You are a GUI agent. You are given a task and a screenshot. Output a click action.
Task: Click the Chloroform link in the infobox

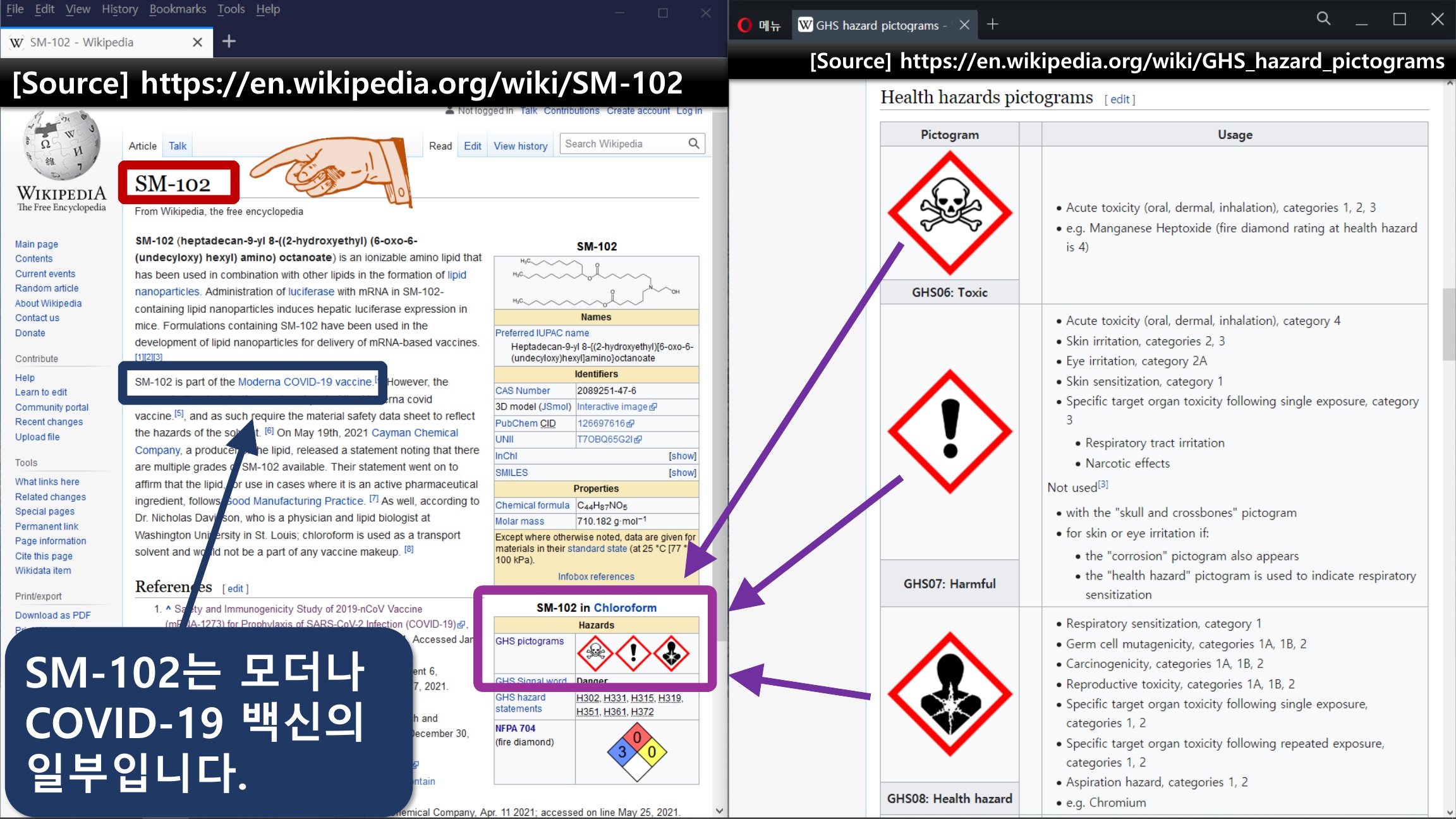(624, 608)
